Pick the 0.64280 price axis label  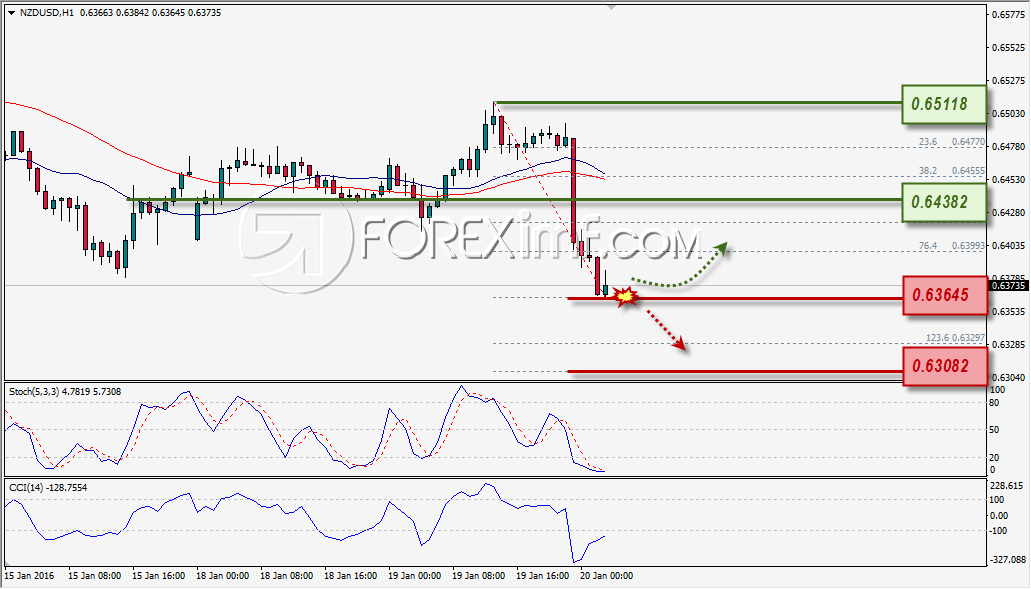click(1008, 212)
